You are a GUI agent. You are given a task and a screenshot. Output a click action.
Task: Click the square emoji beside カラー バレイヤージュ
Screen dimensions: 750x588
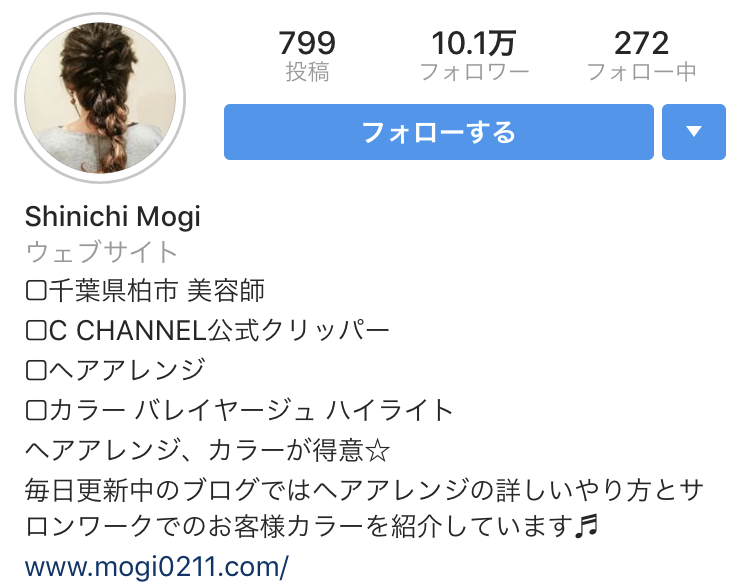36,410
